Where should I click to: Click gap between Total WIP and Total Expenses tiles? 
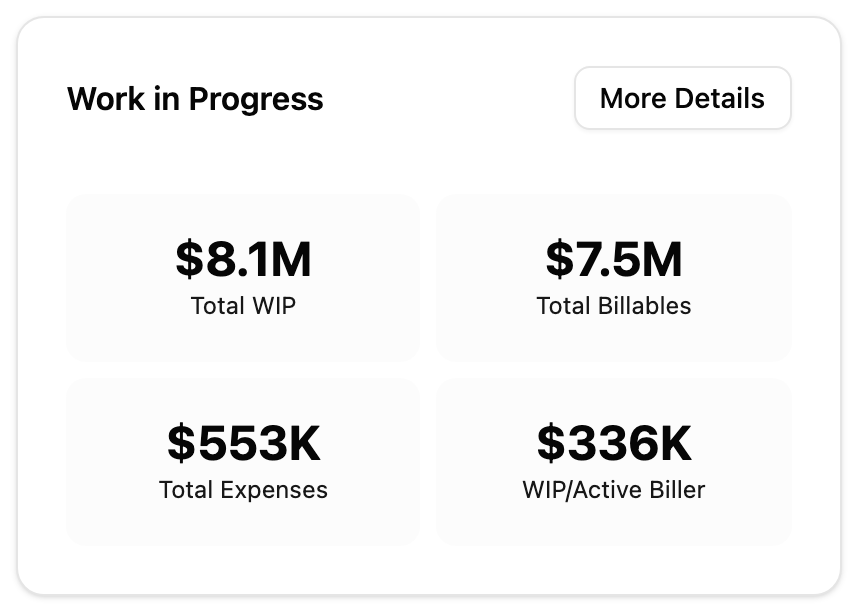pos(243,369)
